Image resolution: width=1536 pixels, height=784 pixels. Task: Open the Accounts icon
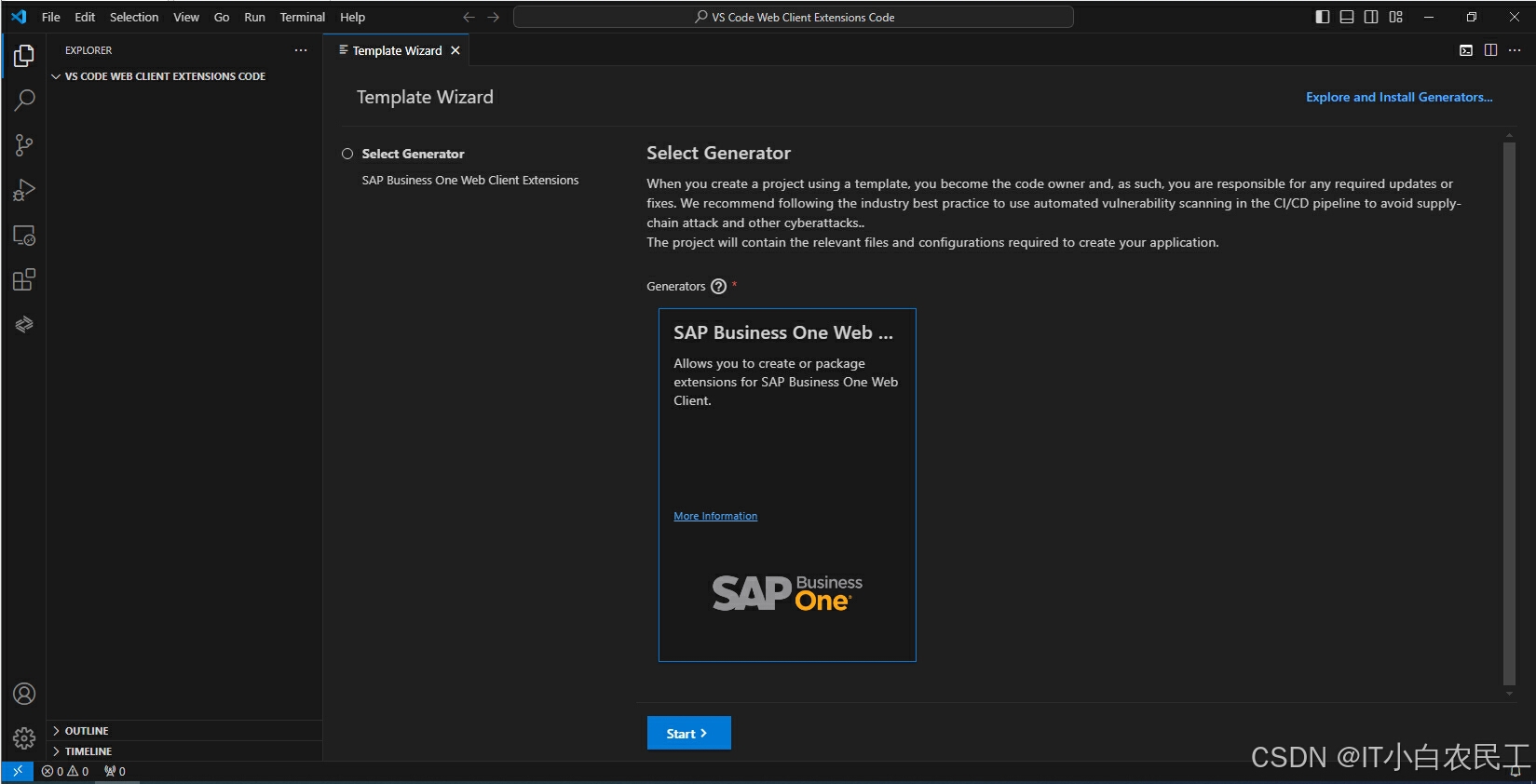tap(24, 694)
